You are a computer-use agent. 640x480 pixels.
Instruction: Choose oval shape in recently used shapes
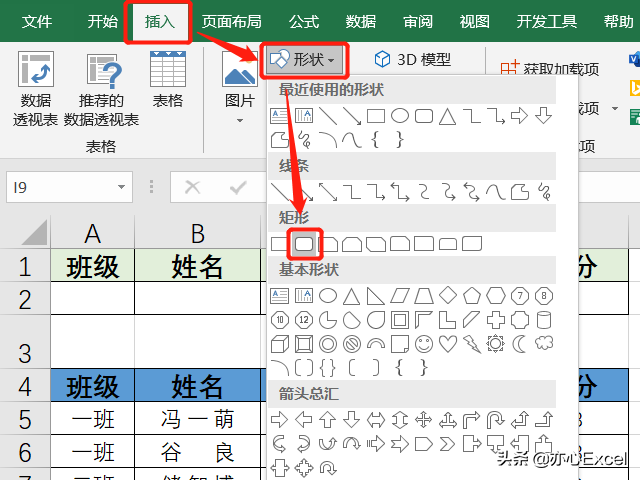click(x=400, y=116)
